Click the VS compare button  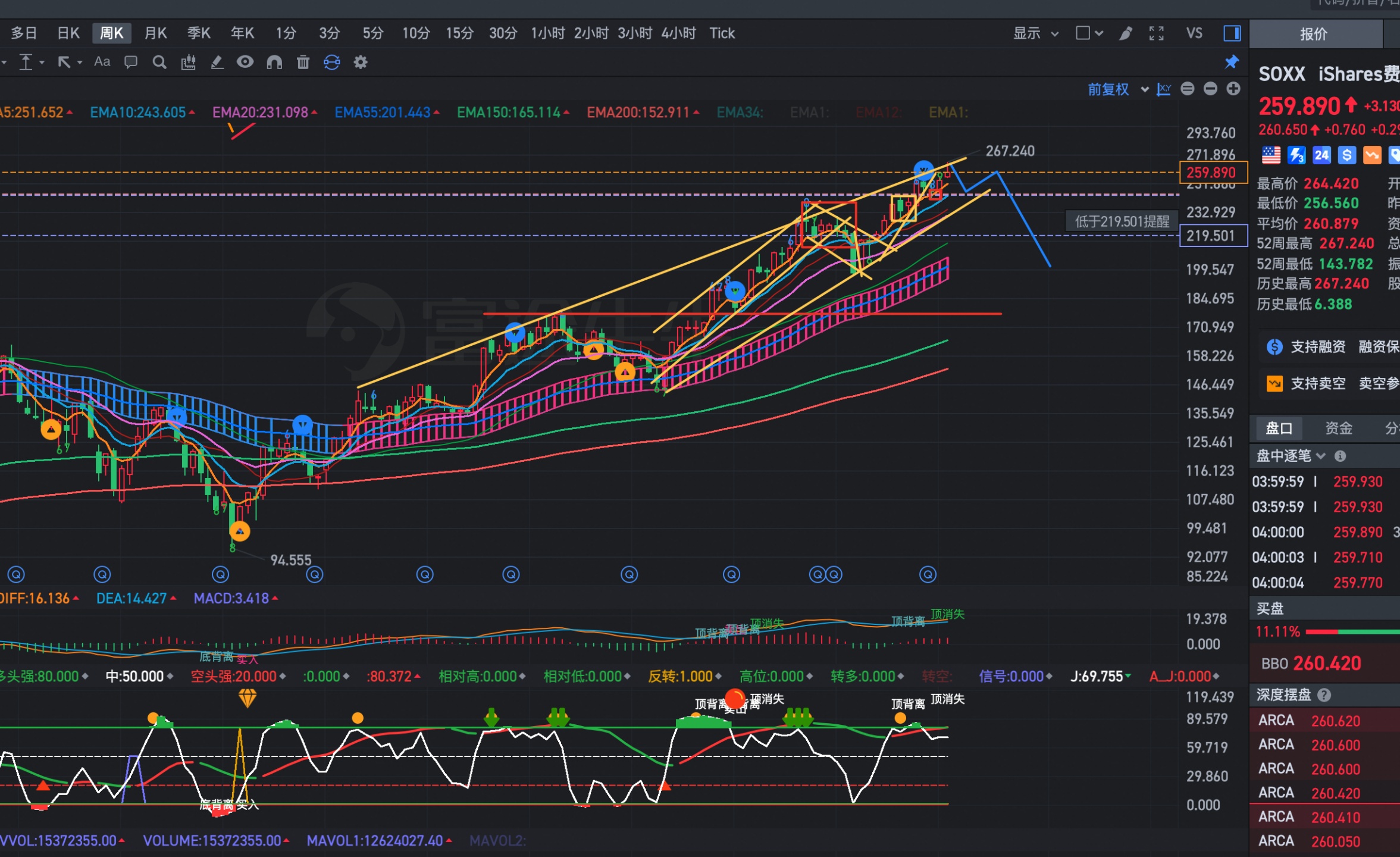(x=1194, y=33)
